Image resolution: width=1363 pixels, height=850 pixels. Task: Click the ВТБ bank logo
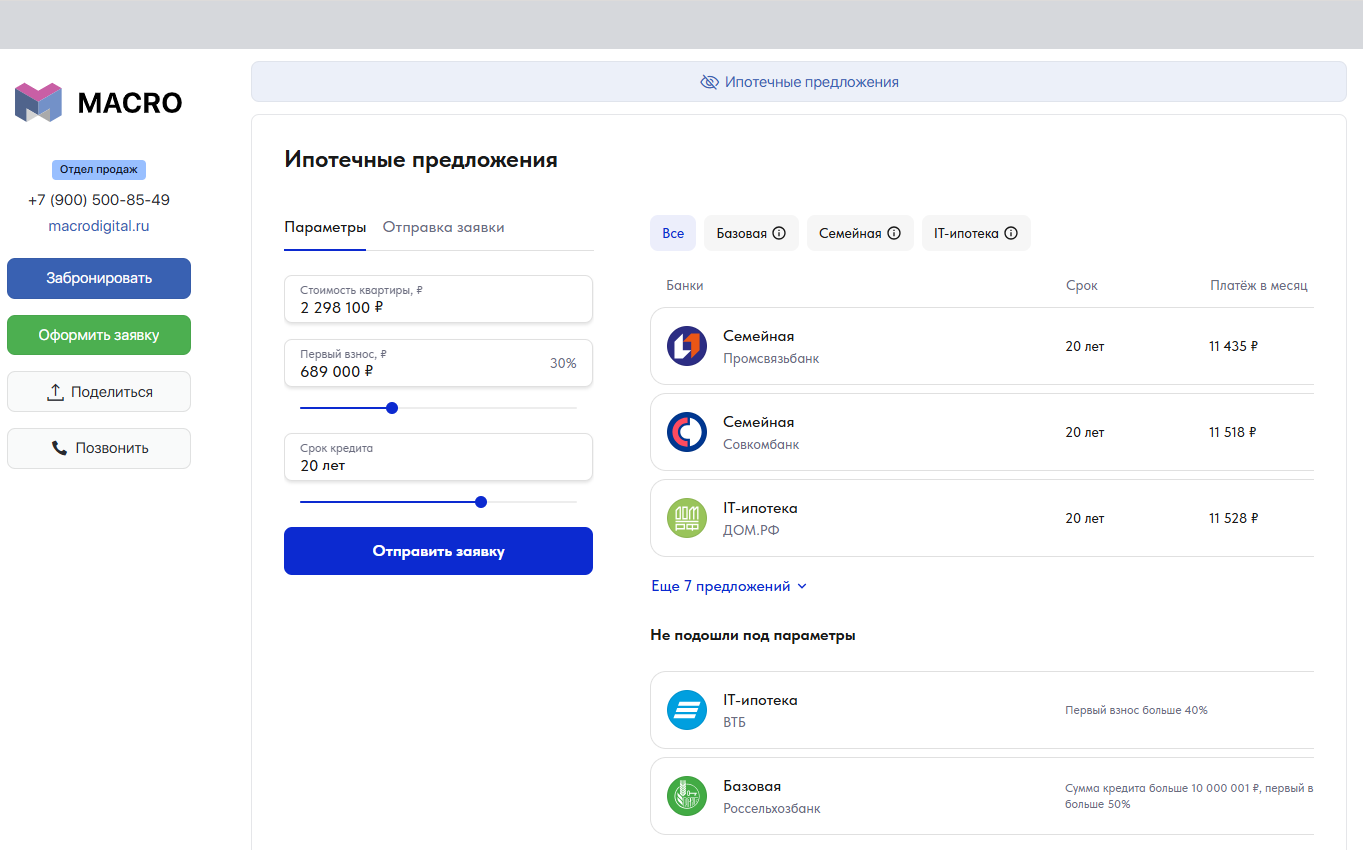(x=687, y=710)
